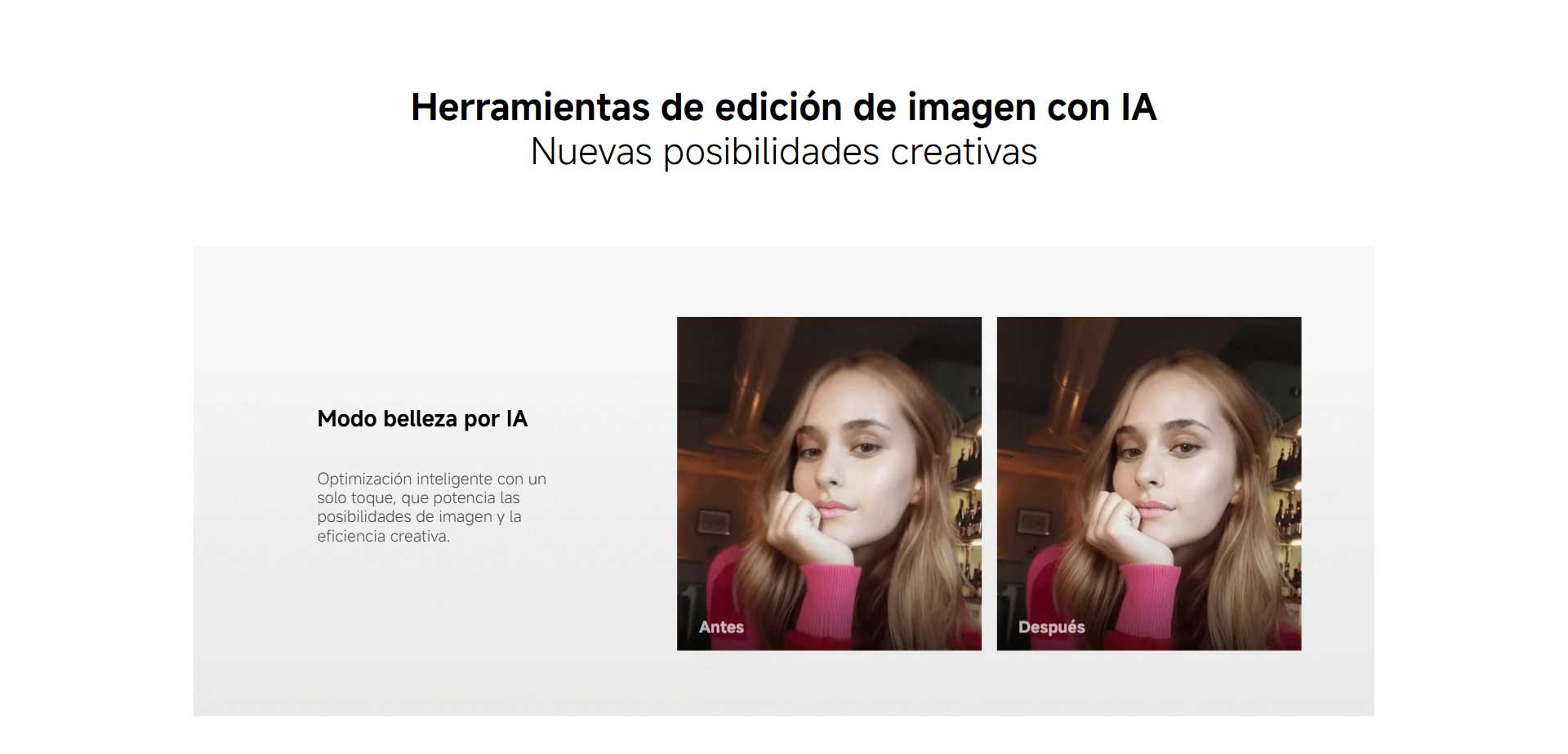Click the bottle shelf in the Antes photo
Screen dimensions: 1568x754
(x=969, y=506)
